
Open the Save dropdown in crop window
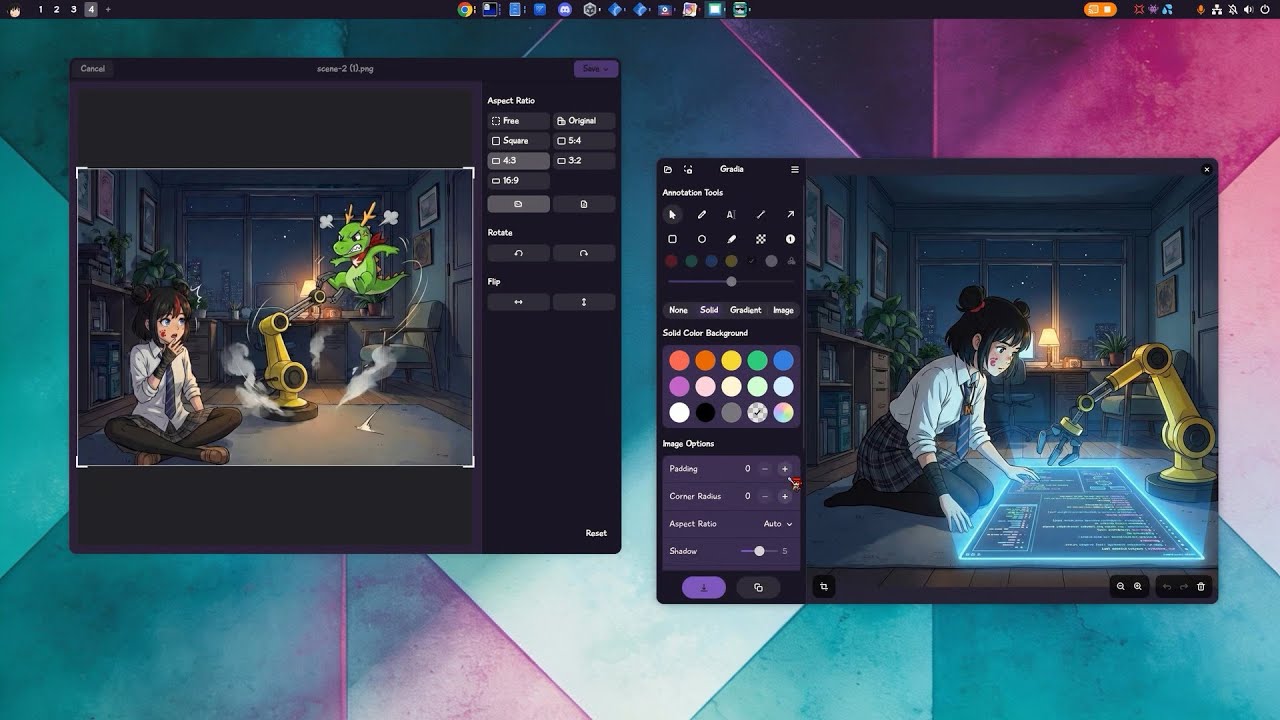pyautogui.click(x=596, y=69)
